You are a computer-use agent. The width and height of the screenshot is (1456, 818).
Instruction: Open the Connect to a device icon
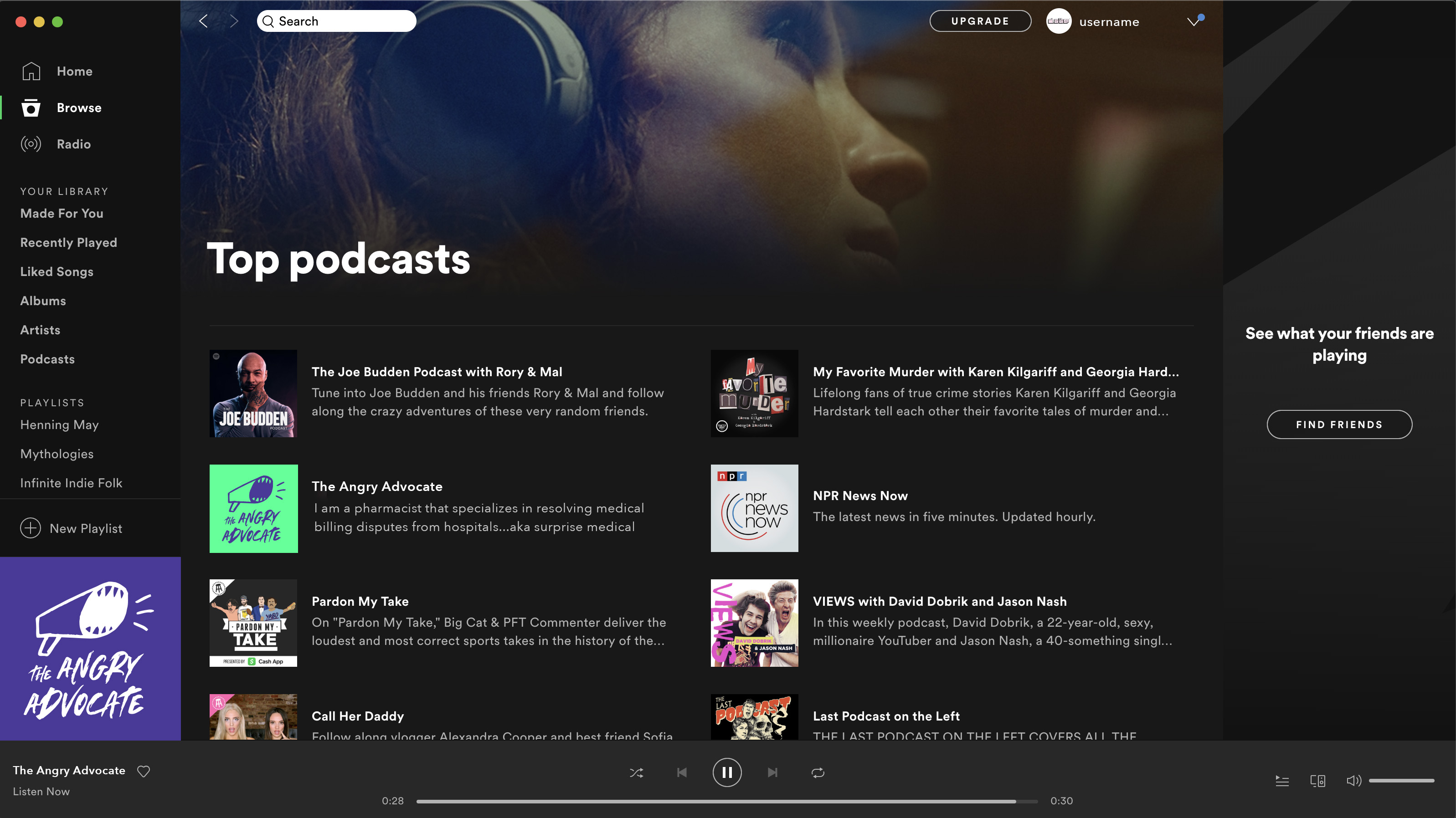click(1317, 781)
